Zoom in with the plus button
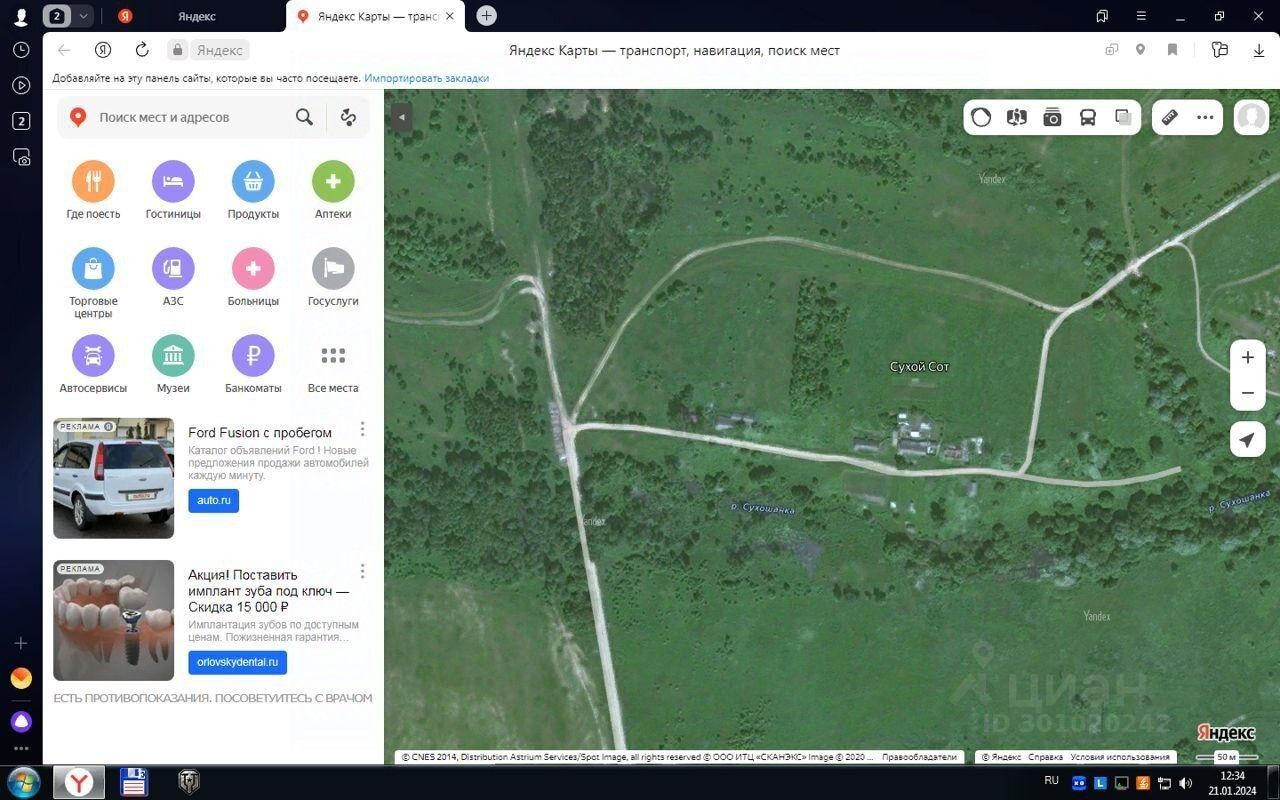1280x800 pixels. (1248, 357)
